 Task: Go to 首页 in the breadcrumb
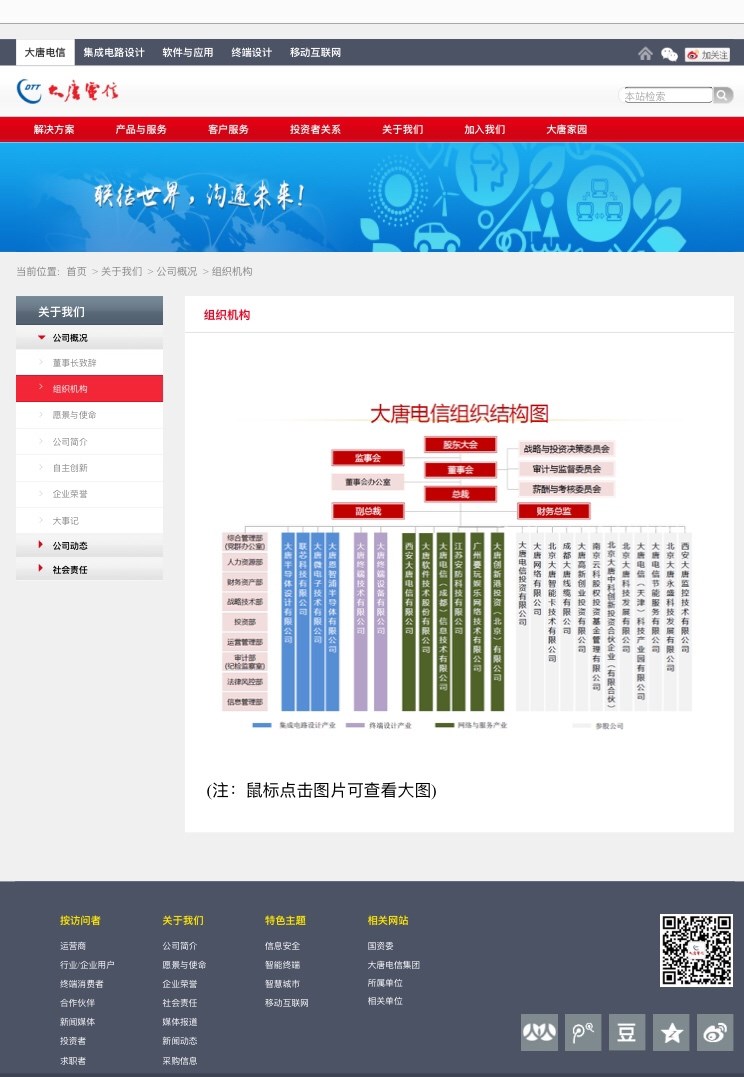(x=76, y=271)
